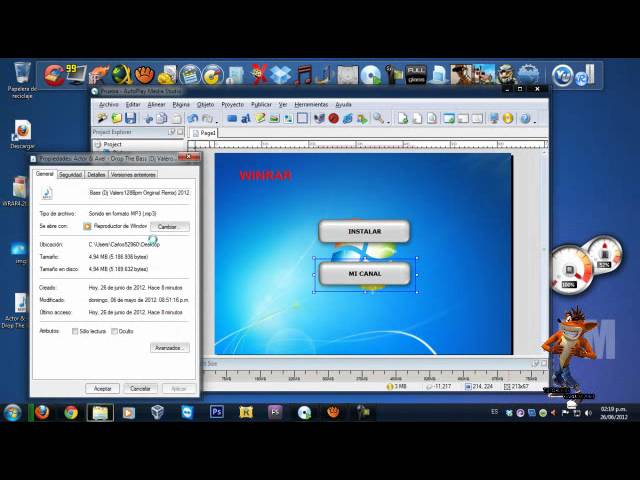Tick the Oculto checkbox
The image size is (640, 480).
[x=114, y=331]
